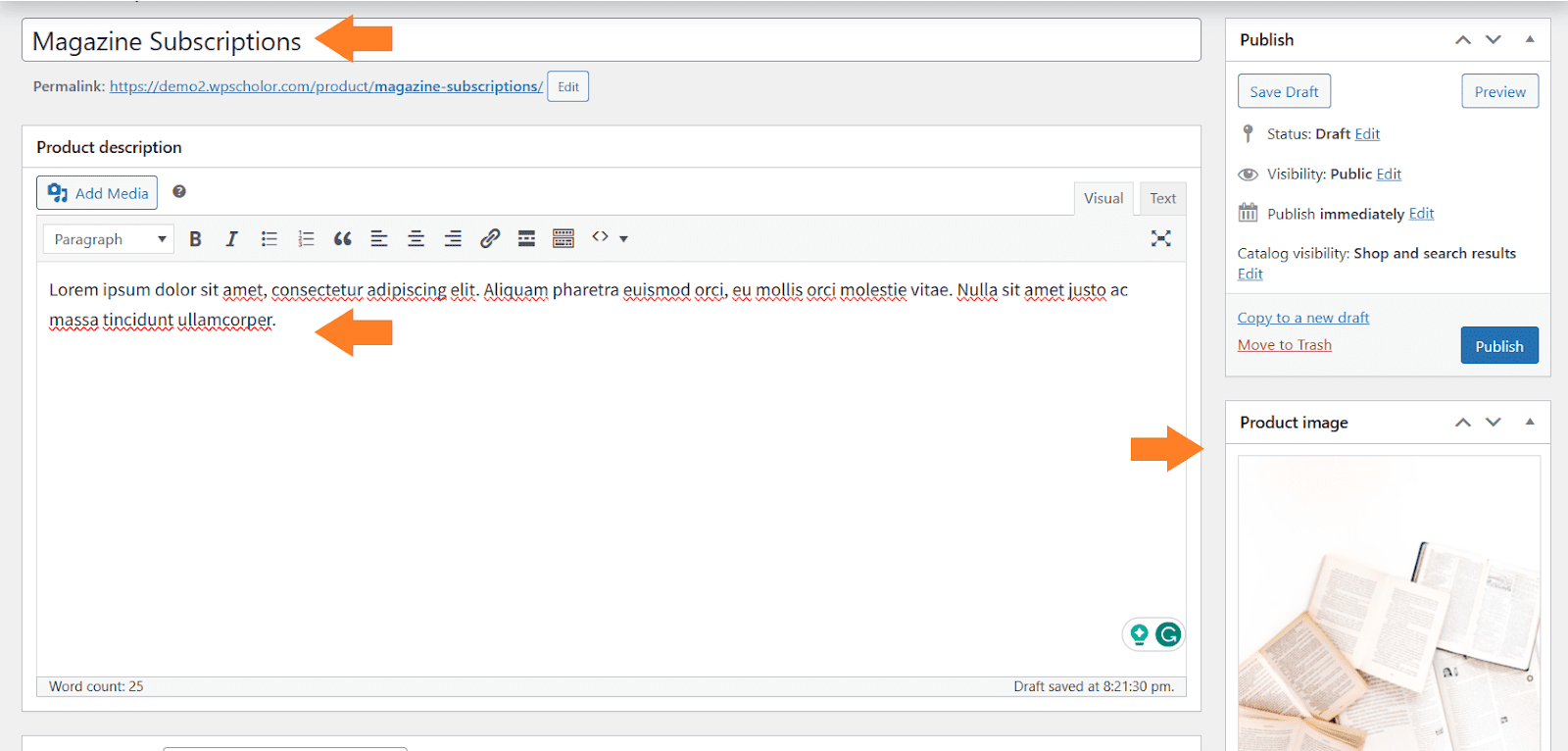Edit the Public visibility setting
The height and width of the screenshot is (751, 1568).
click(x=1389, y=174)
